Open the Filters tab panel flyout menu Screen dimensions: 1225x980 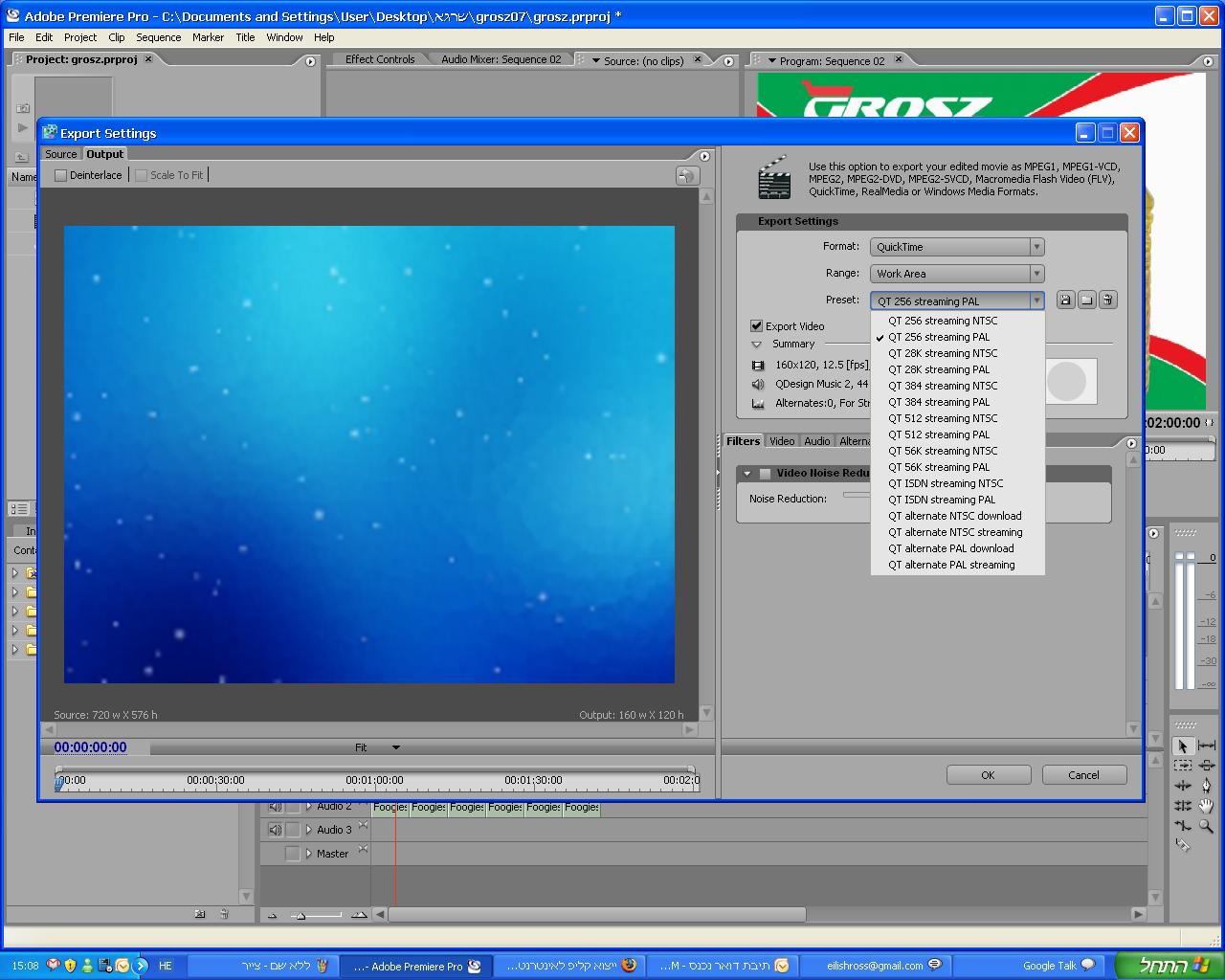click(1132, 443)
